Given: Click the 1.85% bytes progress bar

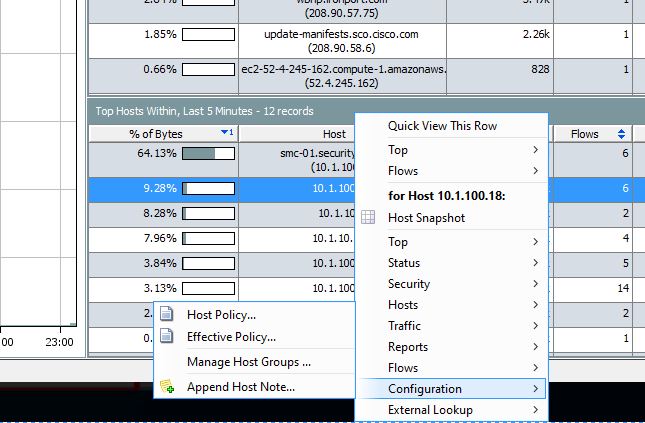Looking at the screenshot, I should click(209, 34).
